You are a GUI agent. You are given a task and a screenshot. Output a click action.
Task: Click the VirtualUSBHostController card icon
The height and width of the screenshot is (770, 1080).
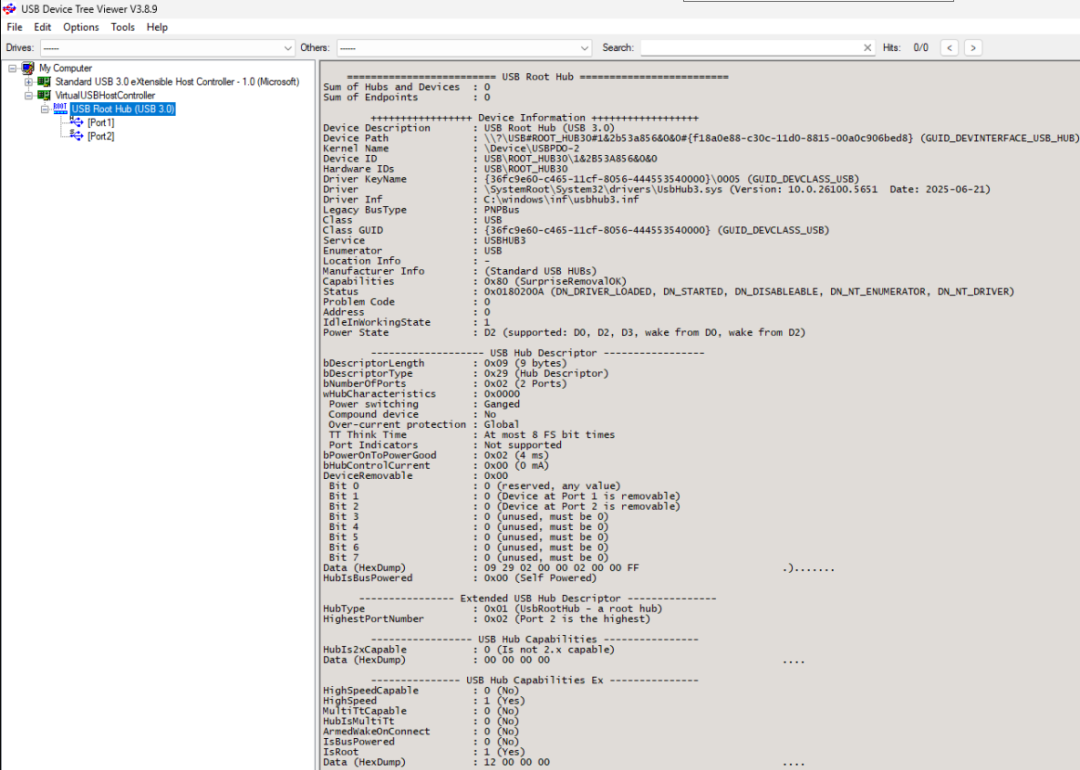point(44,95)
